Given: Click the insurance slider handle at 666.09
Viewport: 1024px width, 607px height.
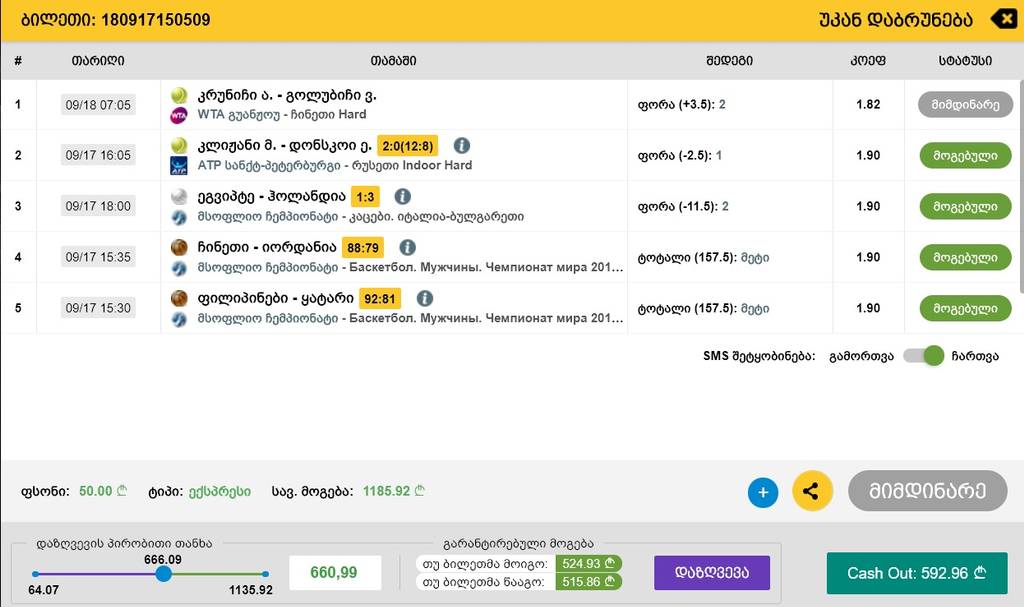Looking at the screenshot, I should [x=163, y=574].
